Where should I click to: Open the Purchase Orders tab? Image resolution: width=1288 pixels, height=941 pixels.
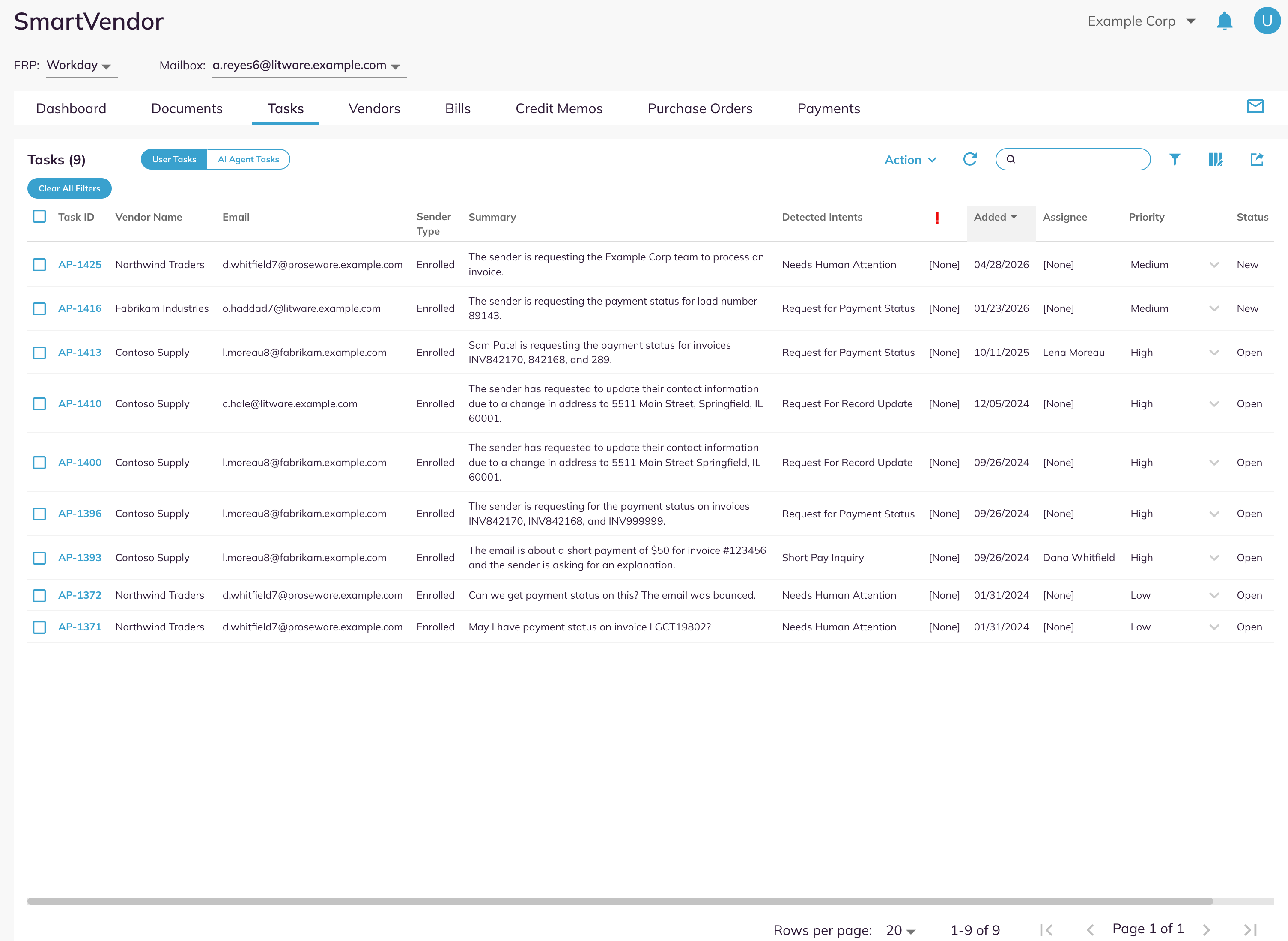click(x=700, y=108)
